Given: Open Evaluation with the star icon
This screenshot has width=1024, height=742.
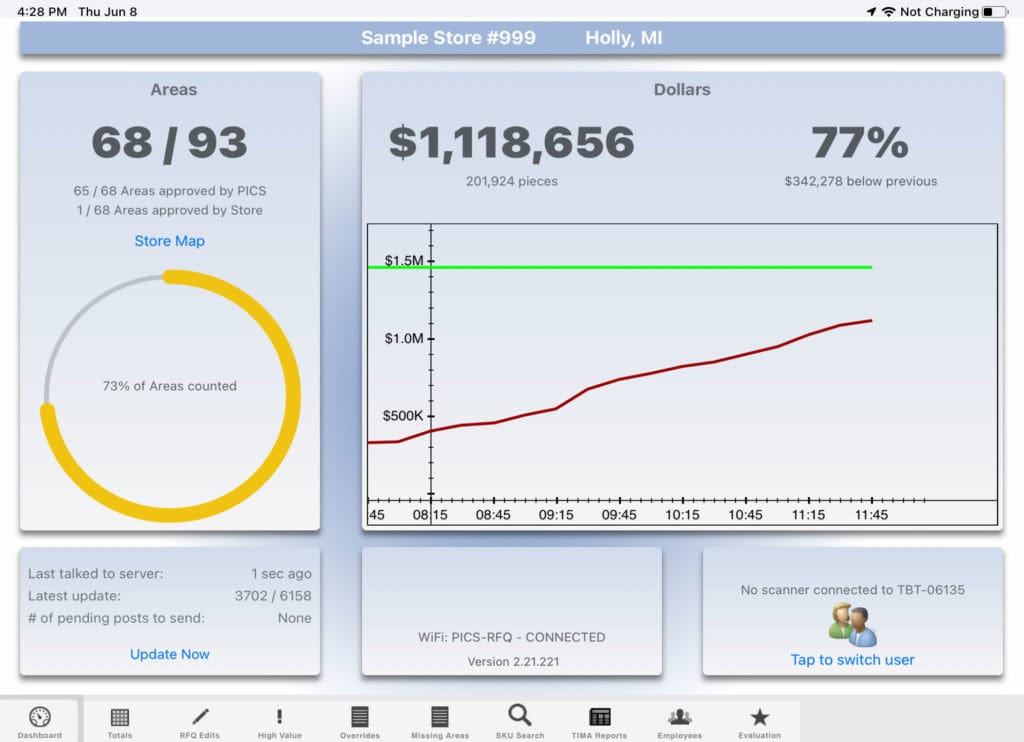Looking at the screenshot, I should (x=759, y=718).
